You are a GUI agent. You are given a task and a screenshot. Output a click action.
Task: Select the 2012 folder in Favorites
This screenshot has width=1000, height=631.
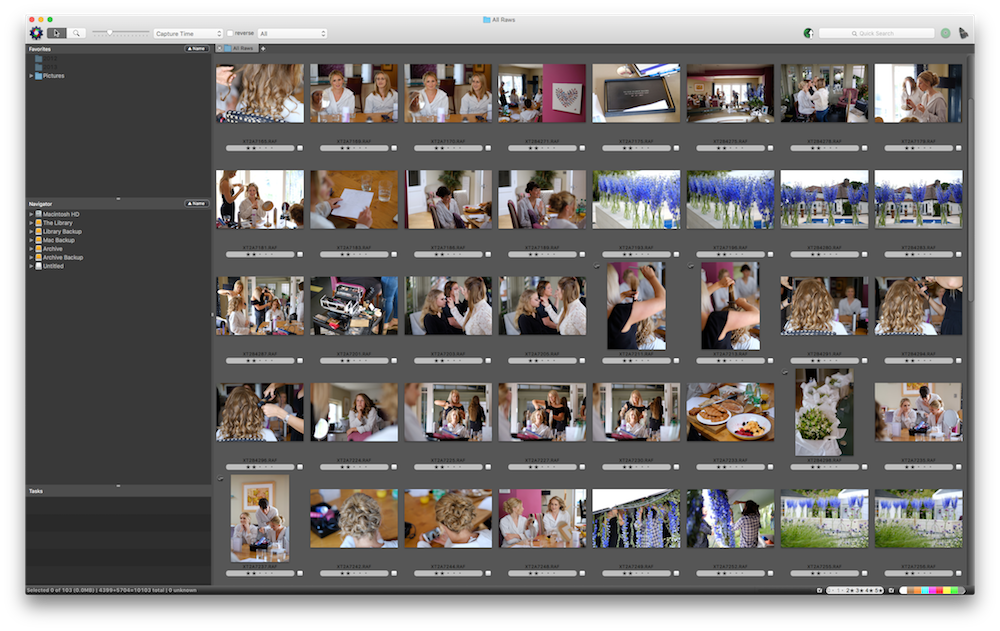click(x=46, y=59)
